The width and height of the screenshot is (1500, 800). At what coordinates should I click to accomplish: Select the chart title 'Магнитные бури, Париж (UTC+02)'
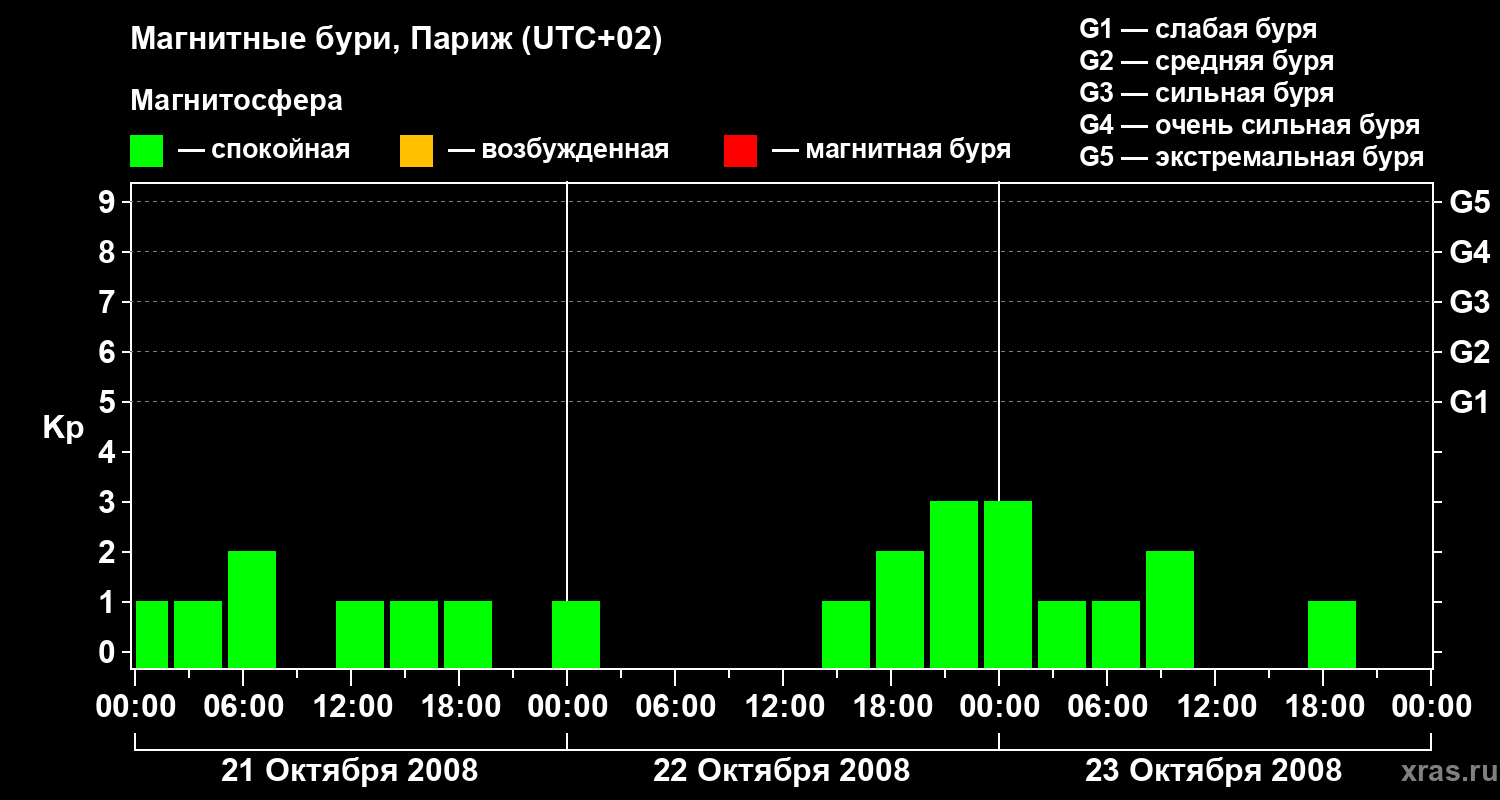396,40
